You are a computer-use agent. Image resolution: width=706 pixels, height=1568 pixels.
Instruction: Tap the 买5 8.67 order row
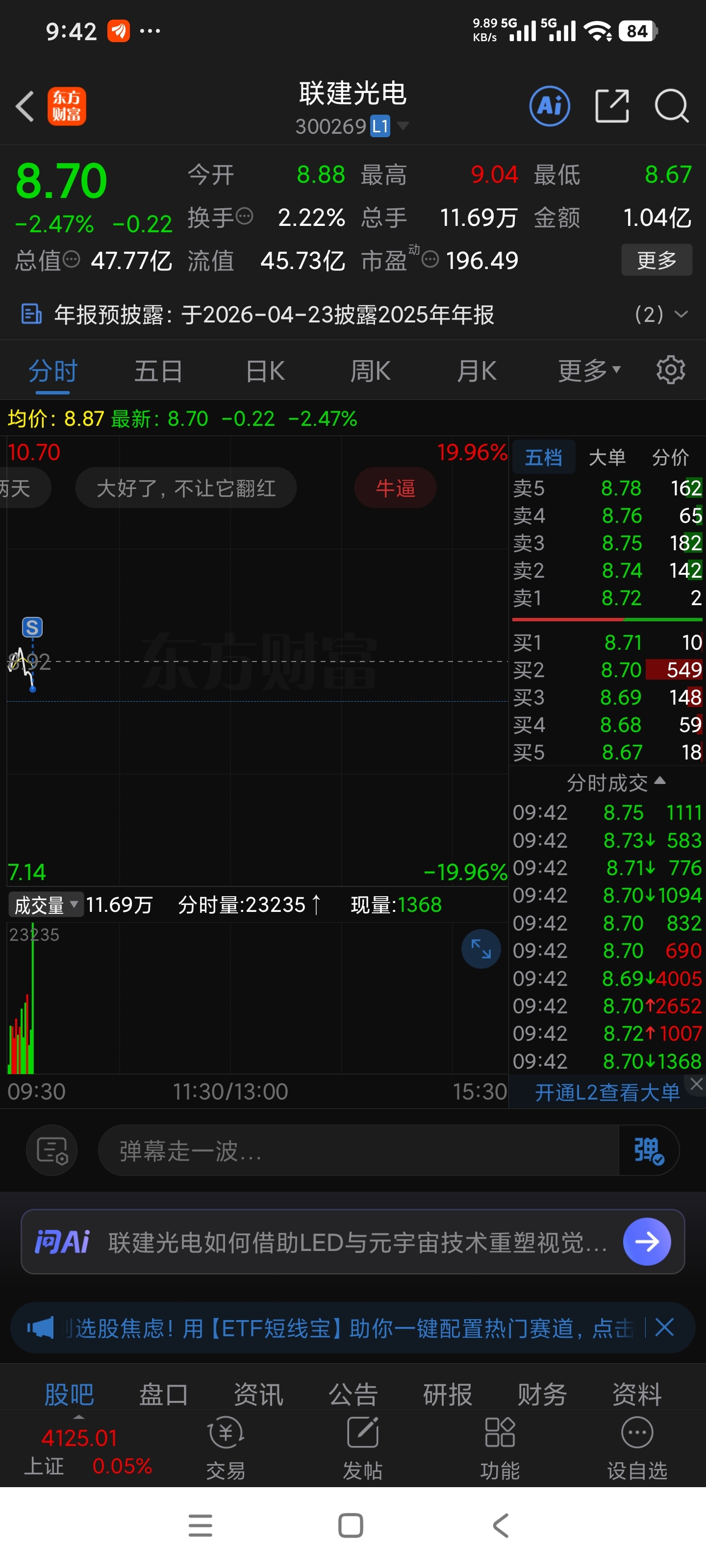[x=607, y=752]
